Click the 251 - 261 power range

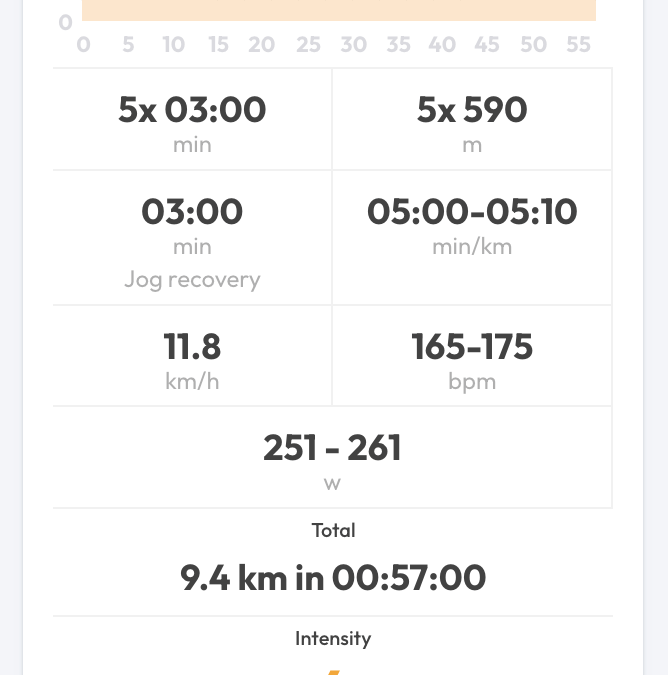pos(332,447)
